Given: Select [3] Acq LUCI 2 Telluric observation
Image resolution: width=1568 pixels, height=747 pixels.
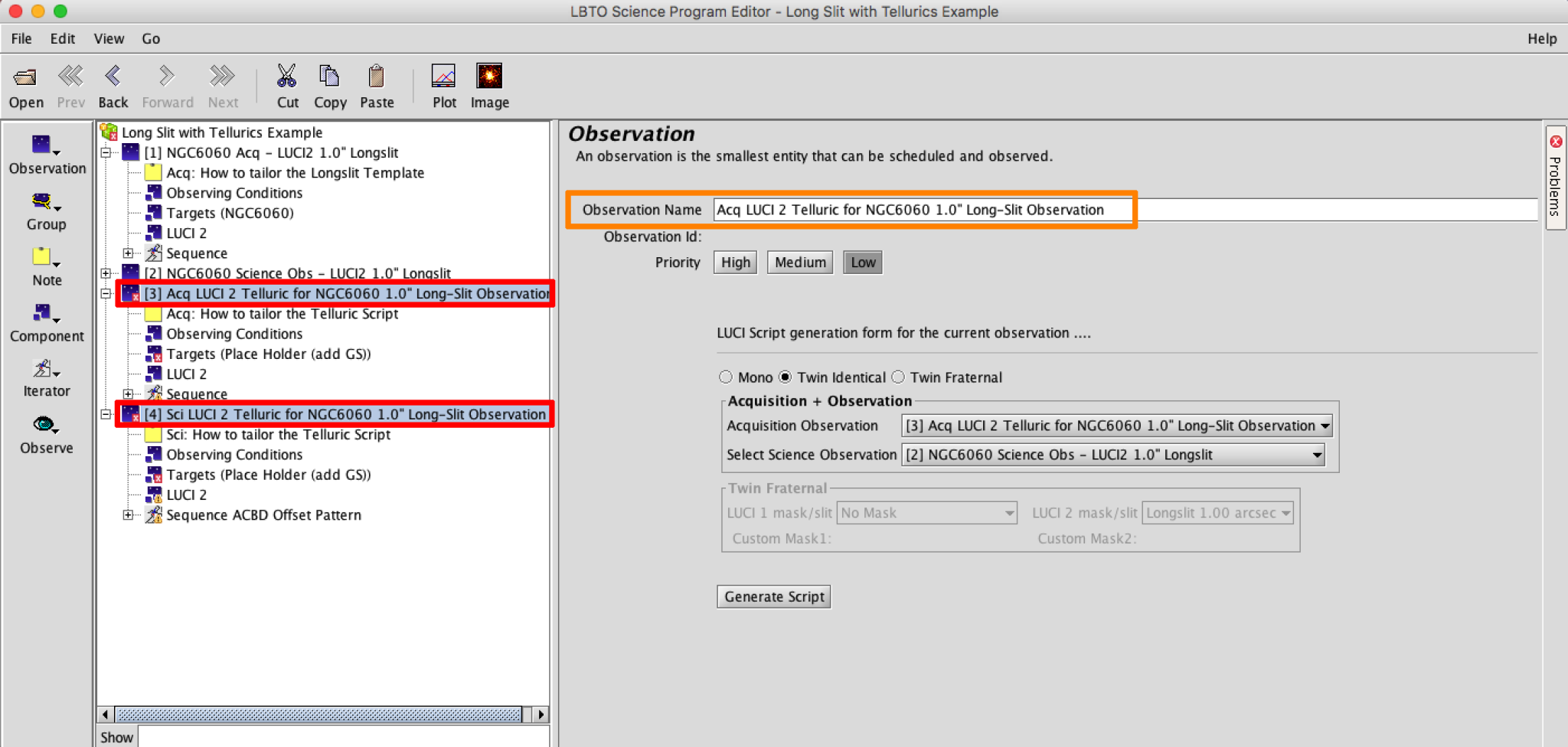Looking at the screenshot, I should tap(347, 293).
